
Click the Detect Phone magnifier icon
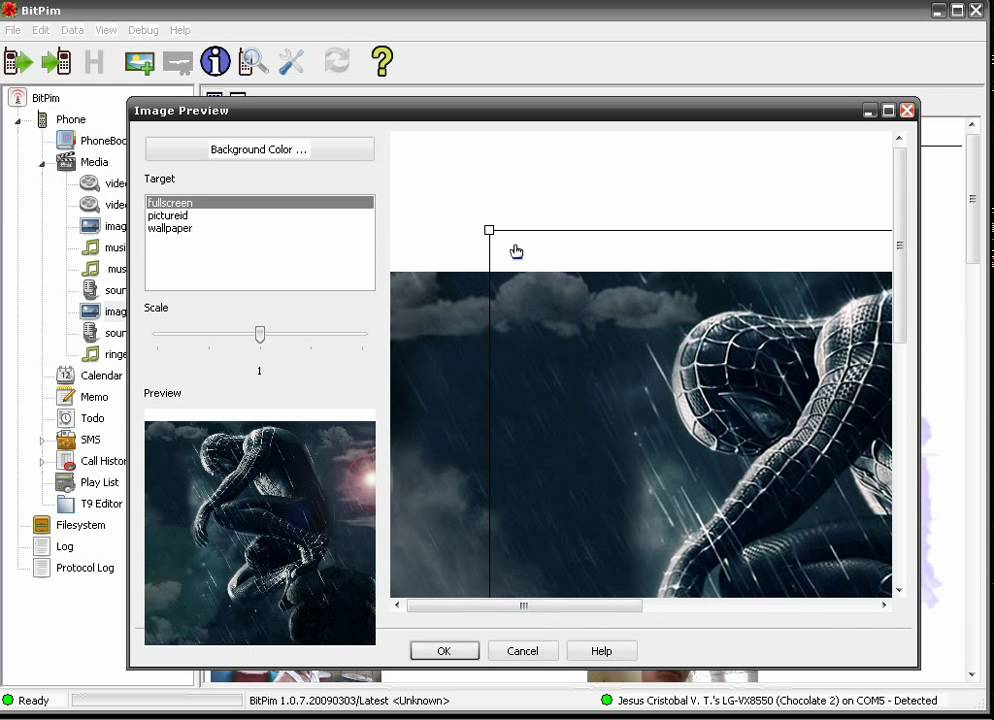point(253,61)
